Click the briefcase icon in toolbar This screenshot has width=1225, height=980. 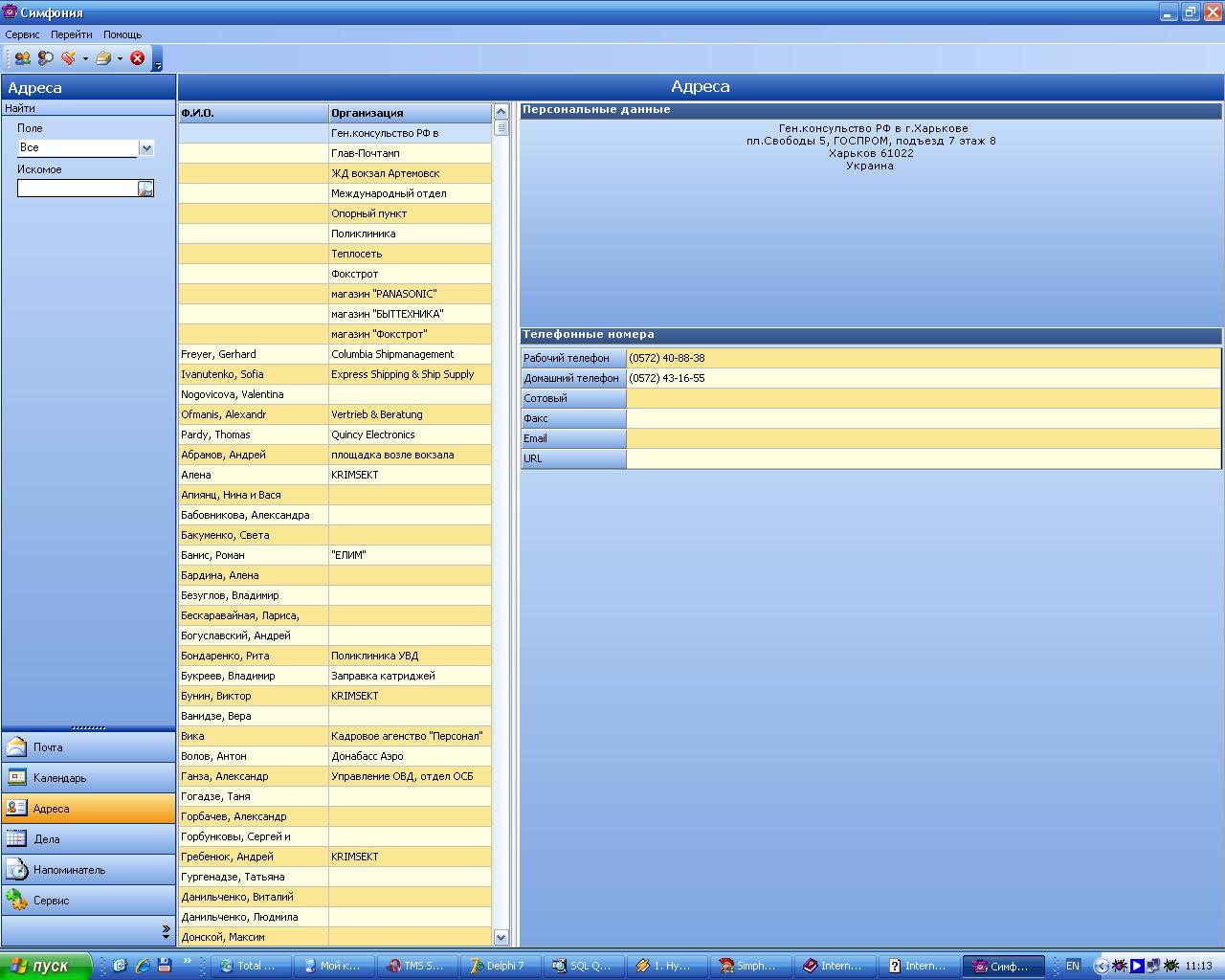[x=102, y=58]
